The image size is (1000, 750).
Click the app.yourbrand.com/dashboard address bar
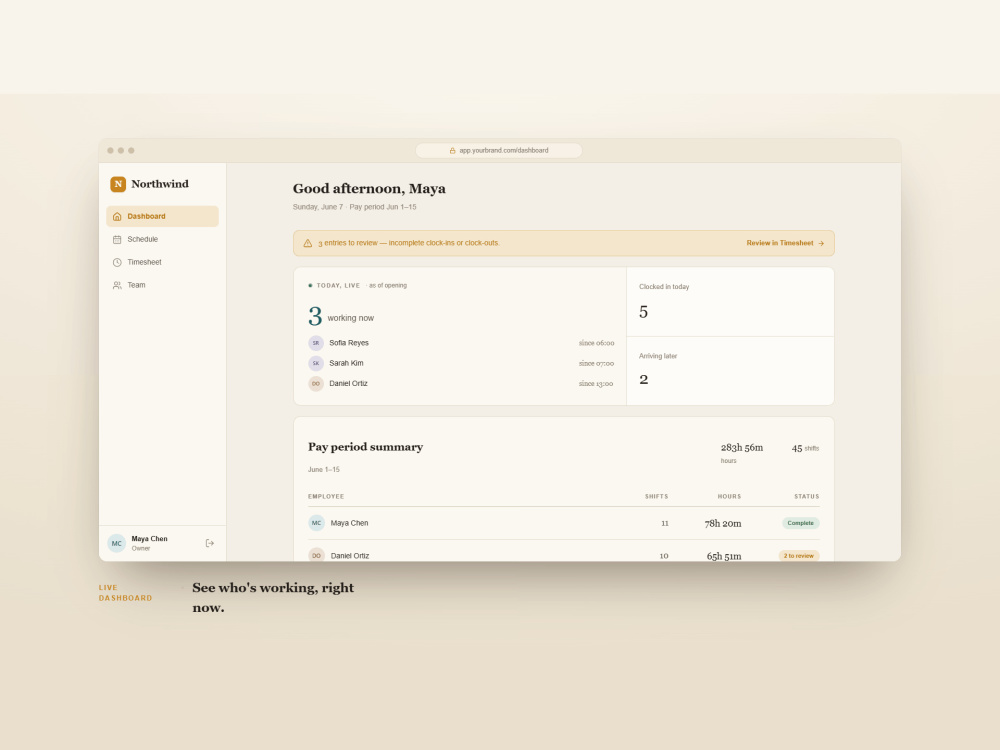coord(499,151)
